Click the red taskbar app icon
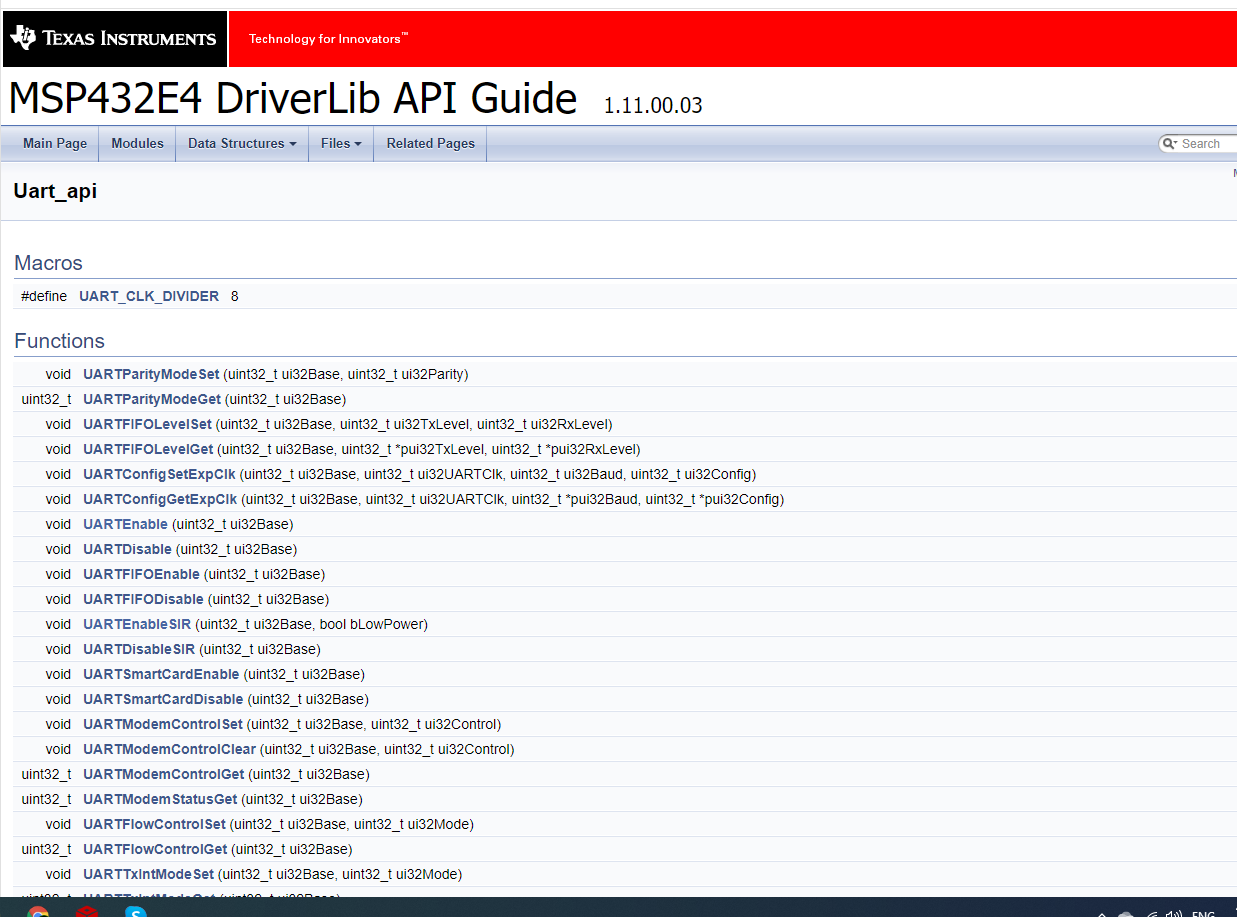The width and height of the screenshot is (1237, 917). pyautogui.click(x=87, y=912)
